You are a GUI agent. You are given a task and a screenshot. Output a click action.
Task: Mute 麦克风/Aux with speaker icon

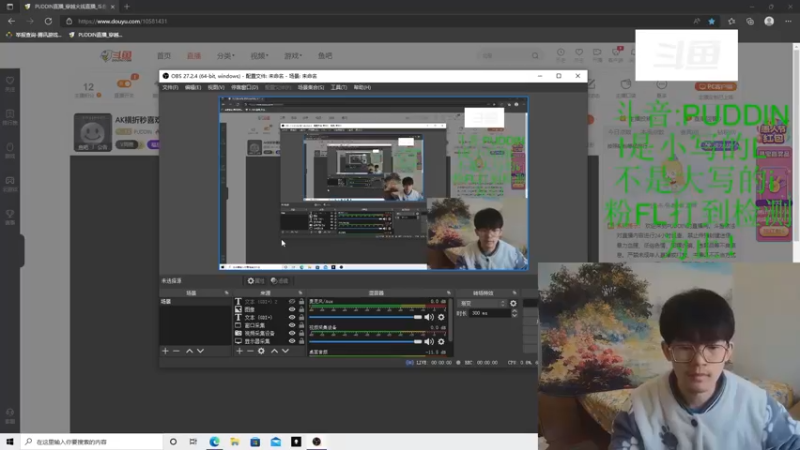point(429,317)
